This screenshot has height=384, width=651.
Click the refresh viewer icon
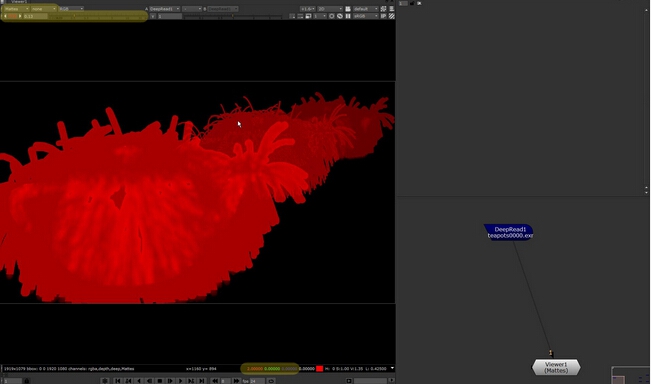[340, 16]
